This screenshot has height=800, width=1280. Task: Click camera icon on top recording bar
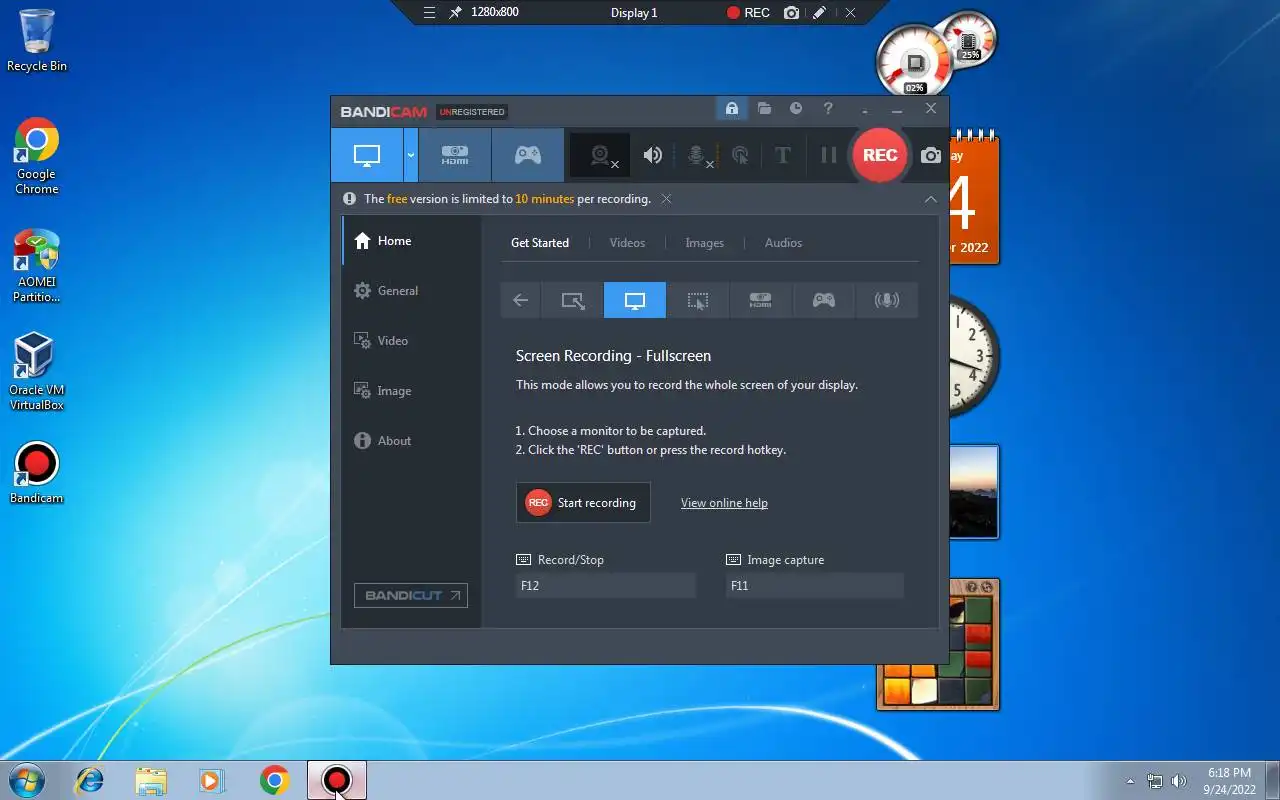(792, 13)
